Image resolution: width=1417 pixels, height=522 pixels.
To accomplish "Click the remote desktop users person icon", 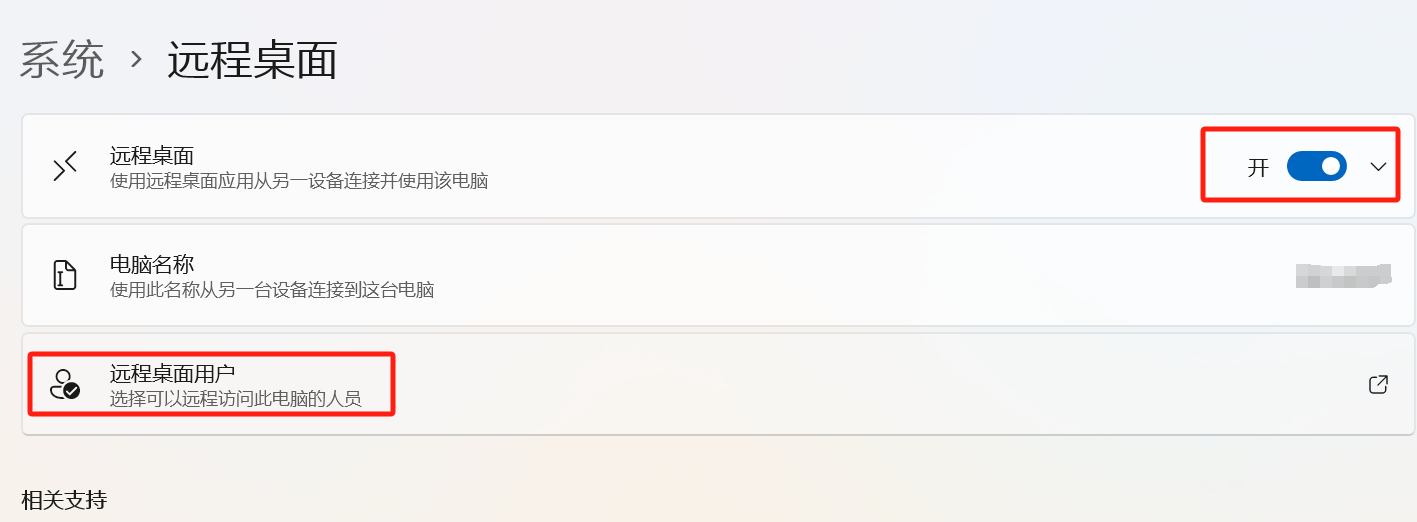I will point(65,384).
